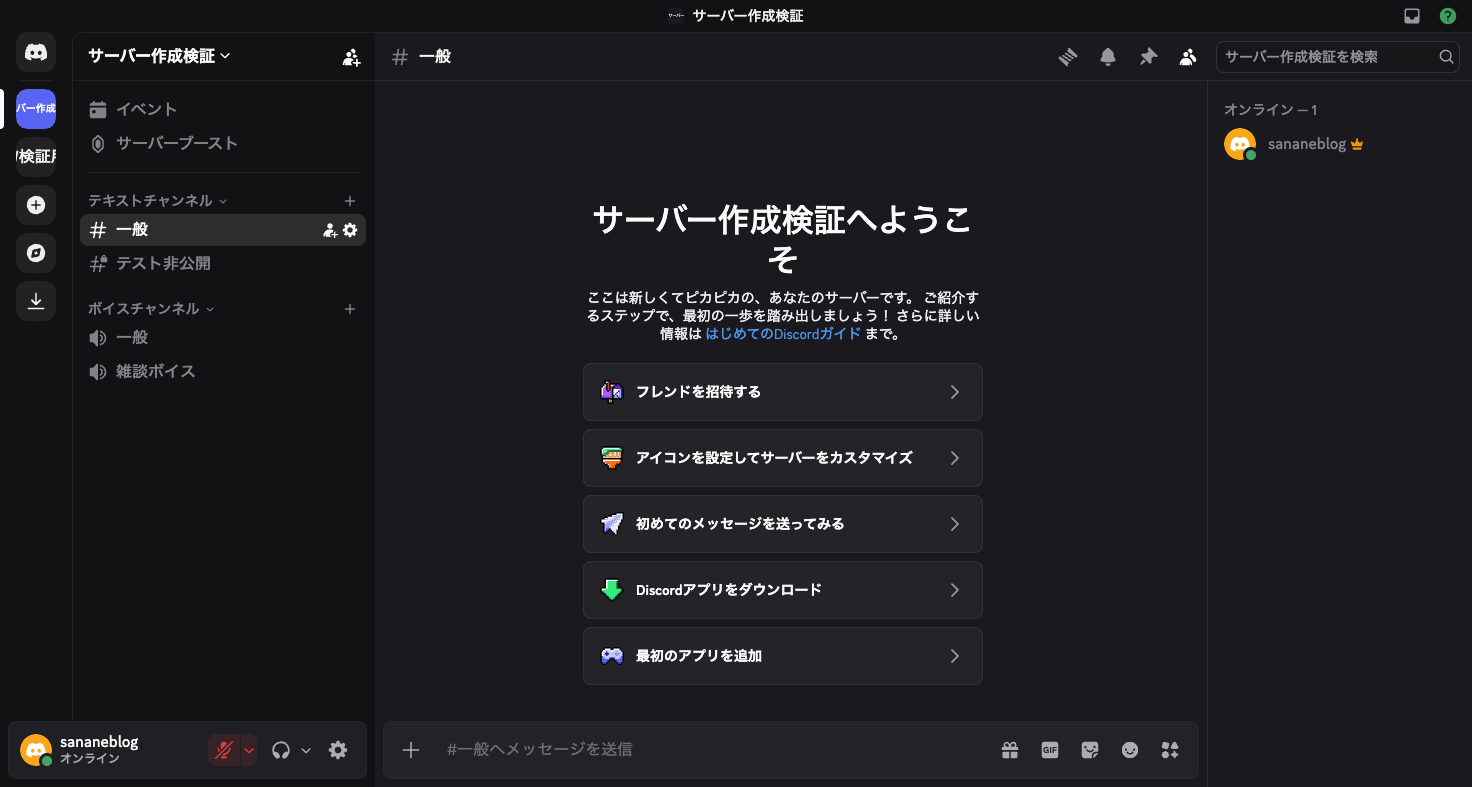
Task: Click フレンドを招待する card
Action: pos(783,392)
